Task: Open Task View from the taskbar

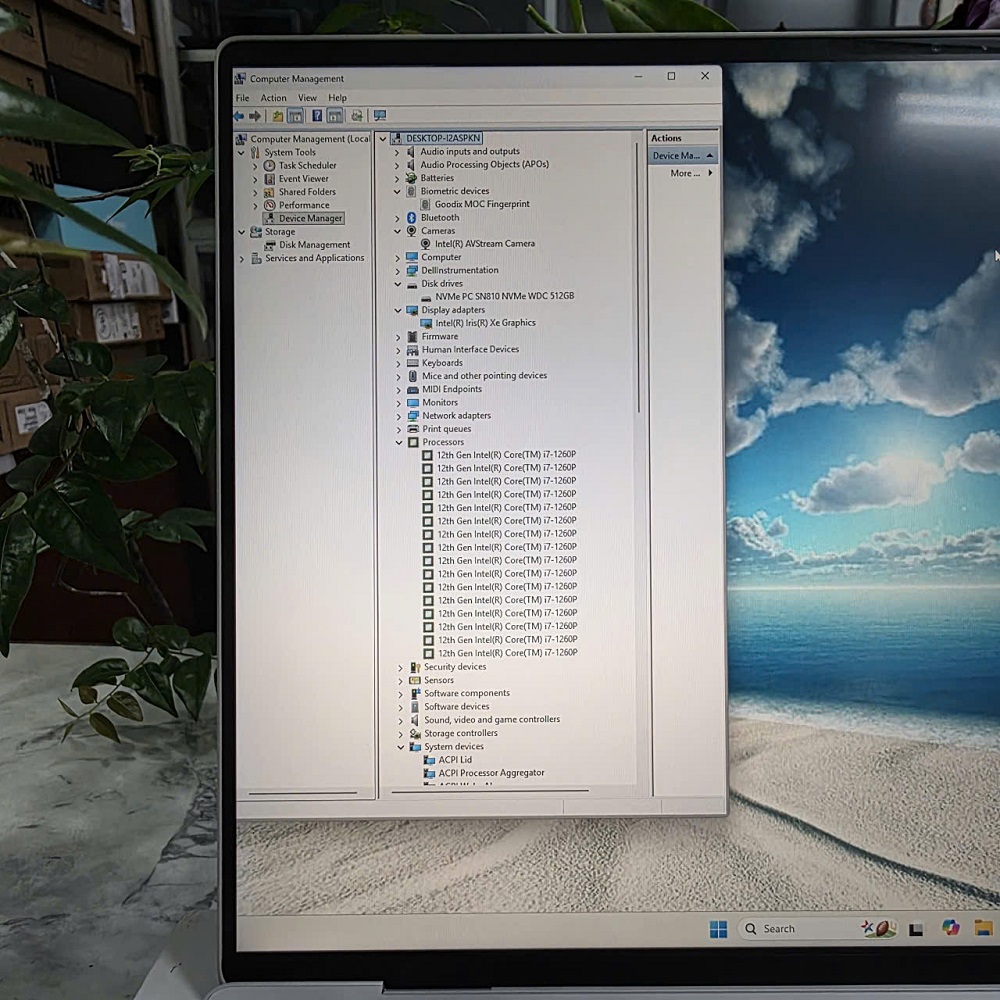Action: (x=916, y=930)
